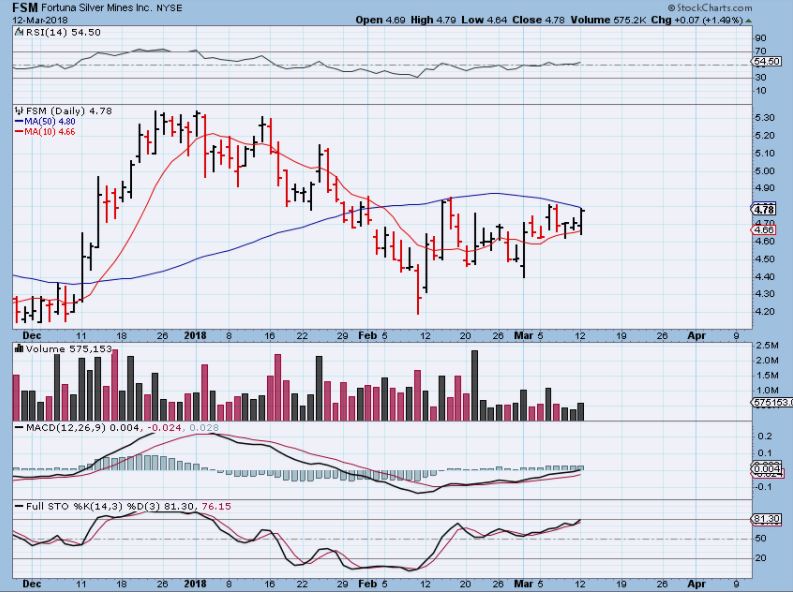
Task: Click the 5.30 price axis label
Action: (x=765, y=117)
